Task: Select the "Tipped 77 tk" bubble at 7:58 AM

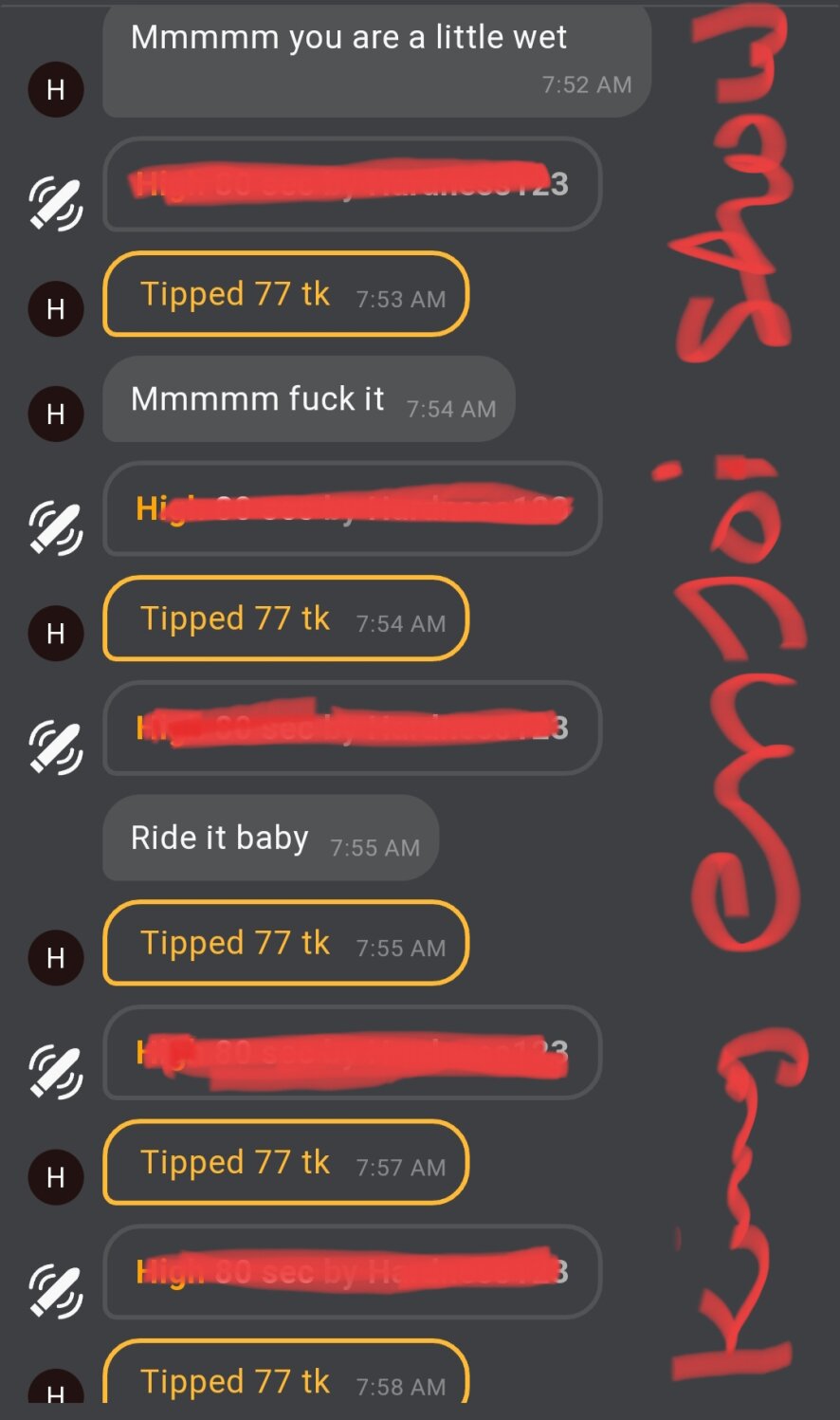Action: point(285,1374)
